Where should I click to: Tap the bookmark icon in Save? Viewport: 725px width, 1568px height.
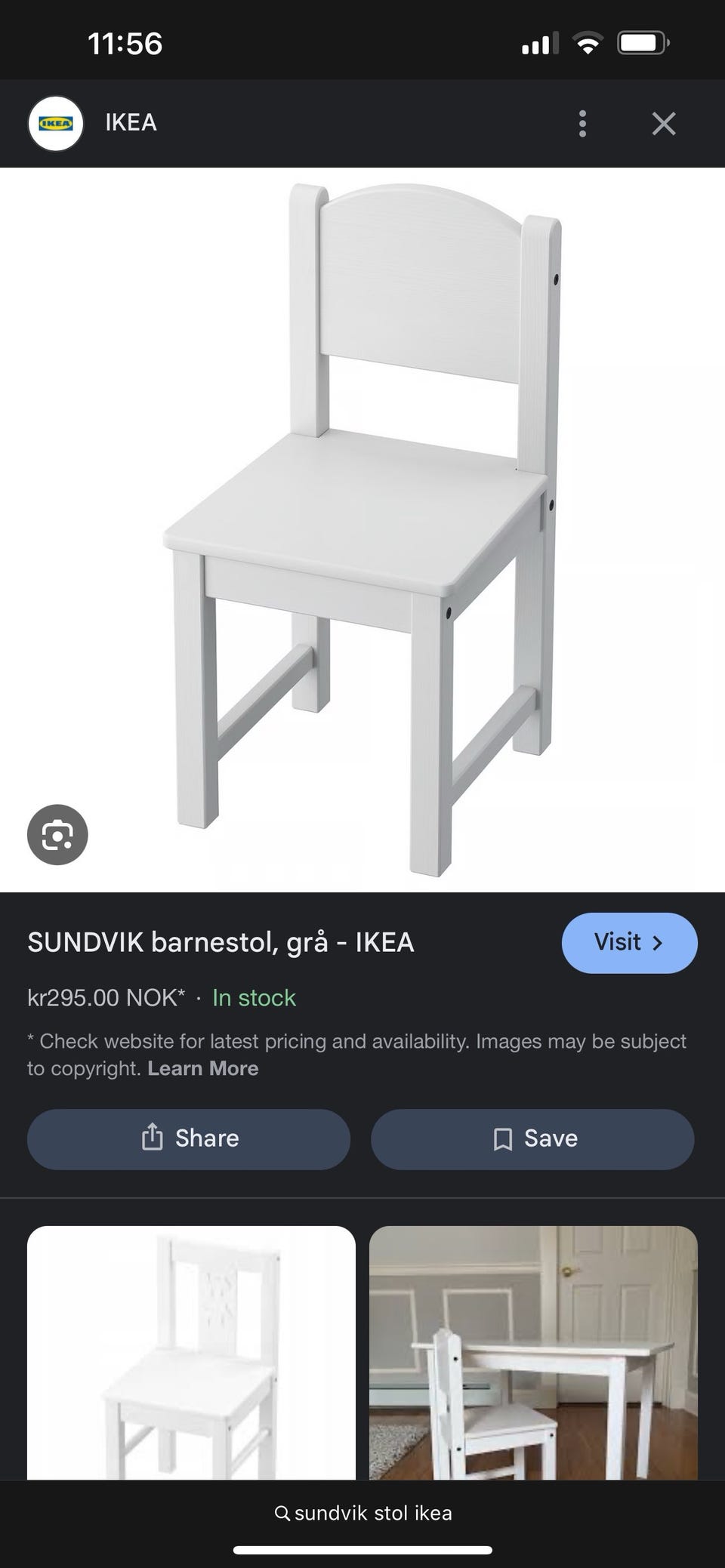point(502,1138)
